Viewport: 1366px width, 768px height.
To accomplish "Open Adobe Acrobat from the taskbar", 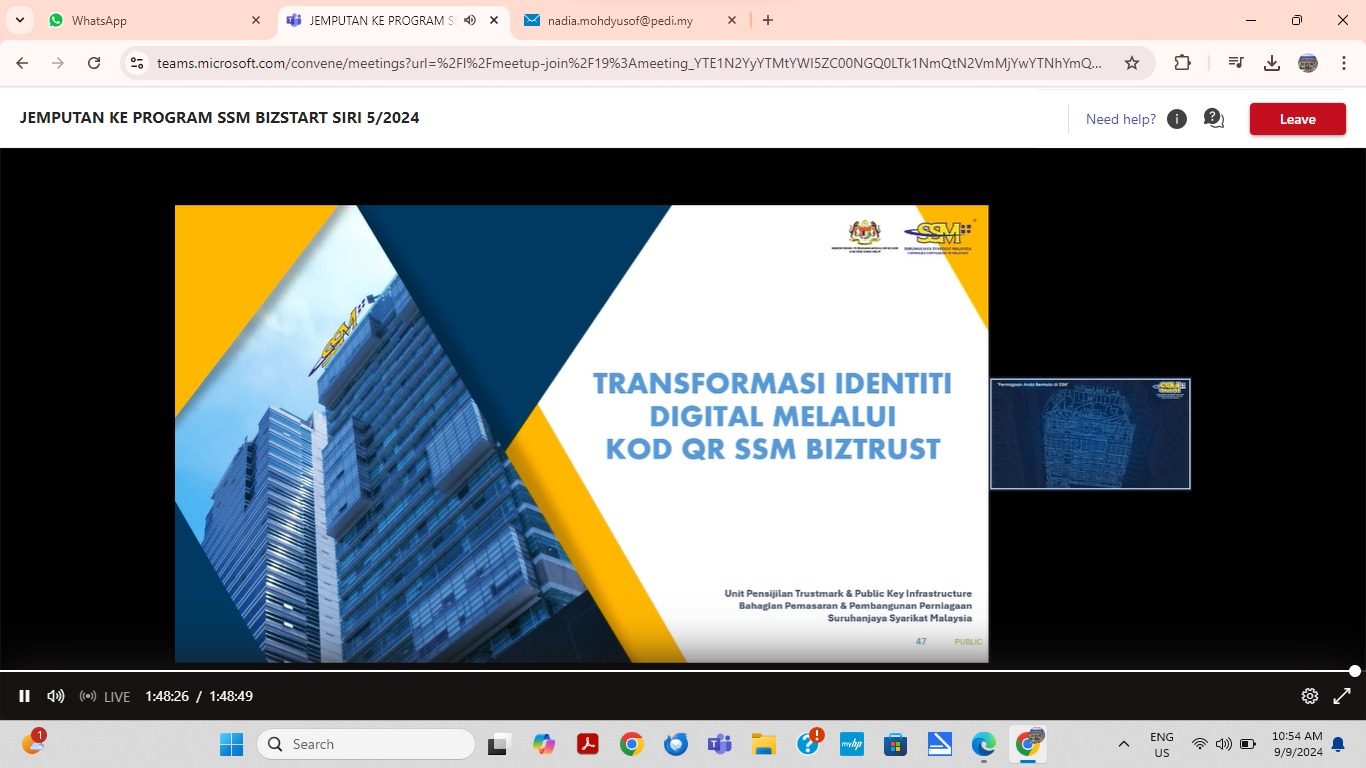I will (587, 744).
